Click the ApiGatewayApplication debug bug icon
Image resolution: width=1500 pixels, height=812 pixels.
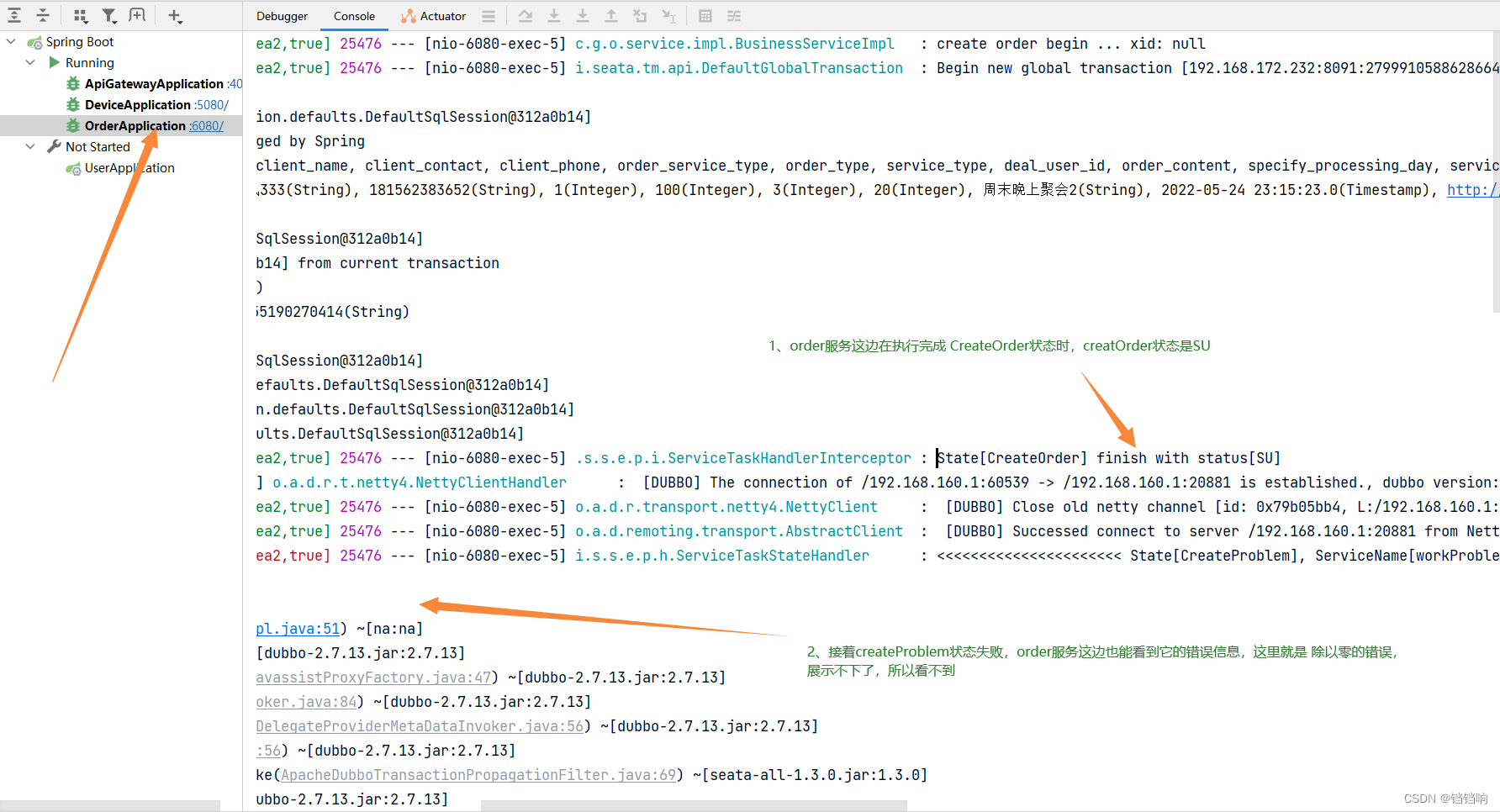tap(73, 84)
